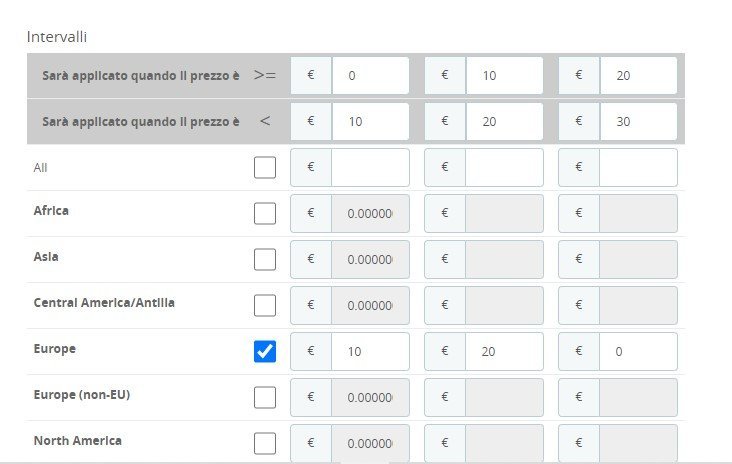Click the first range upper limit showing 10

370,121
